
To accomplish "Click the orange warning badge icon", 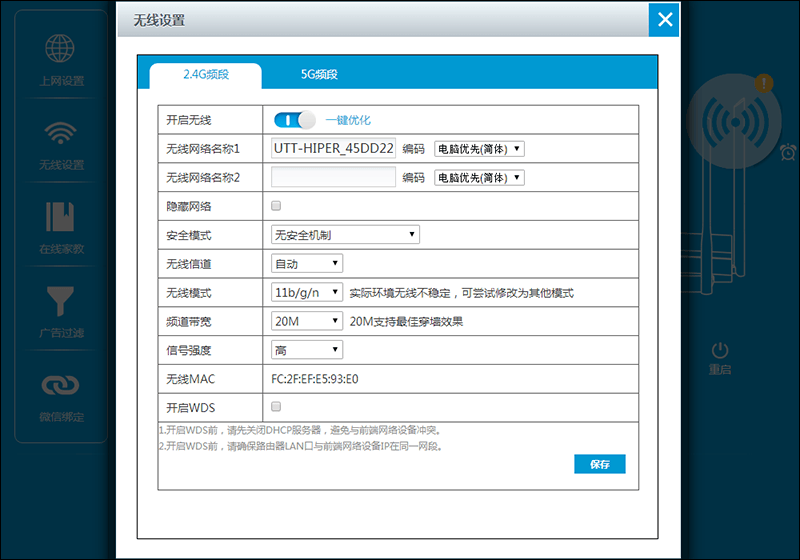I will pos(764,83).
